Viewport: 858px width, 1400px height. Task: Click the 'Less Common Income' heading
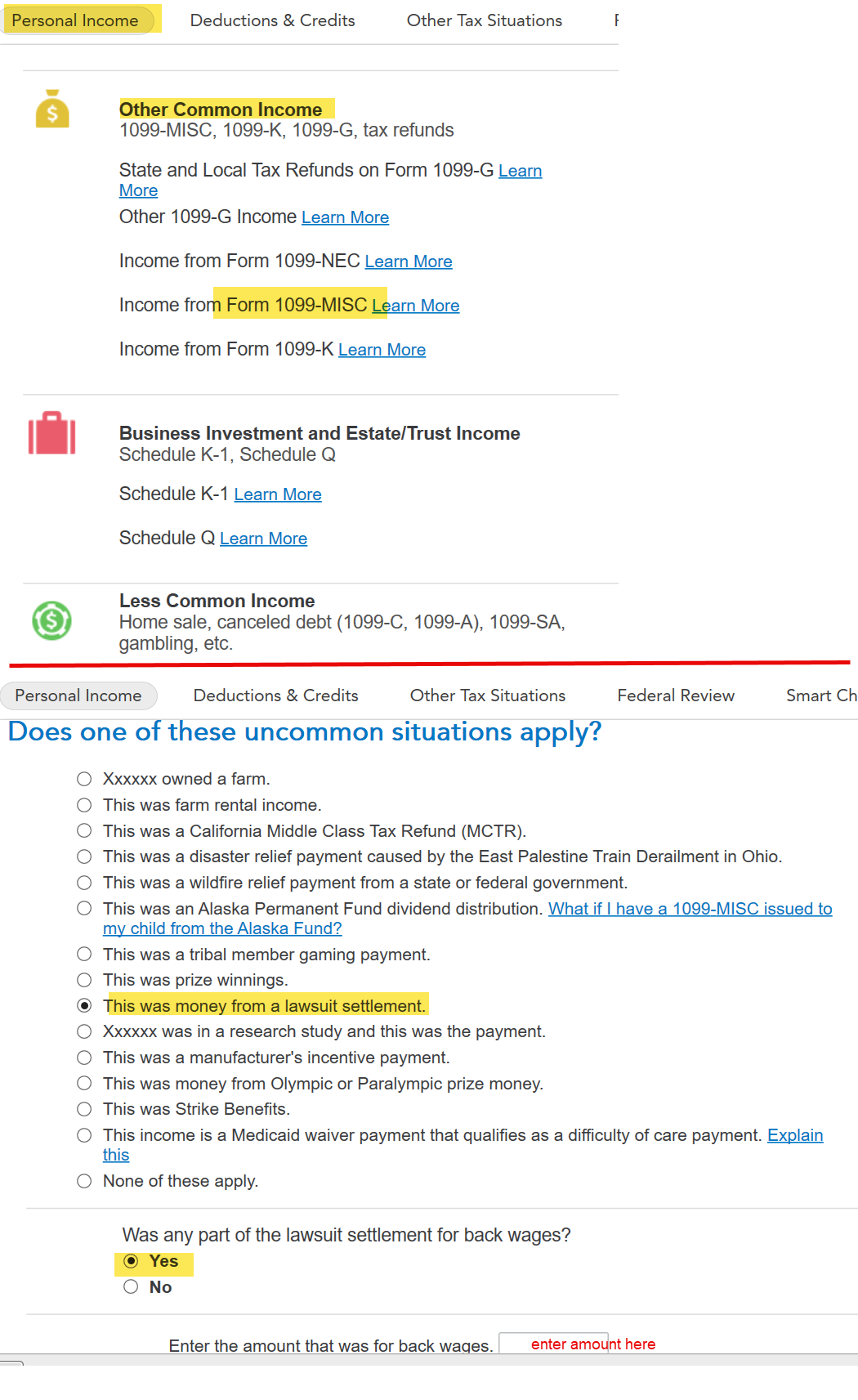(x=217, y=601)
